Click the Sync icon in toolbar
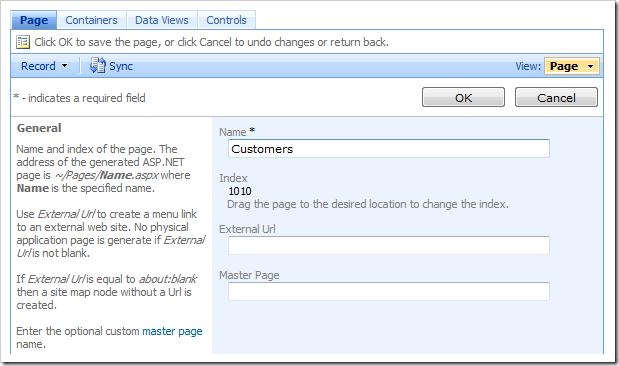Viewport: 619px width, 366px height. (98, 66)
